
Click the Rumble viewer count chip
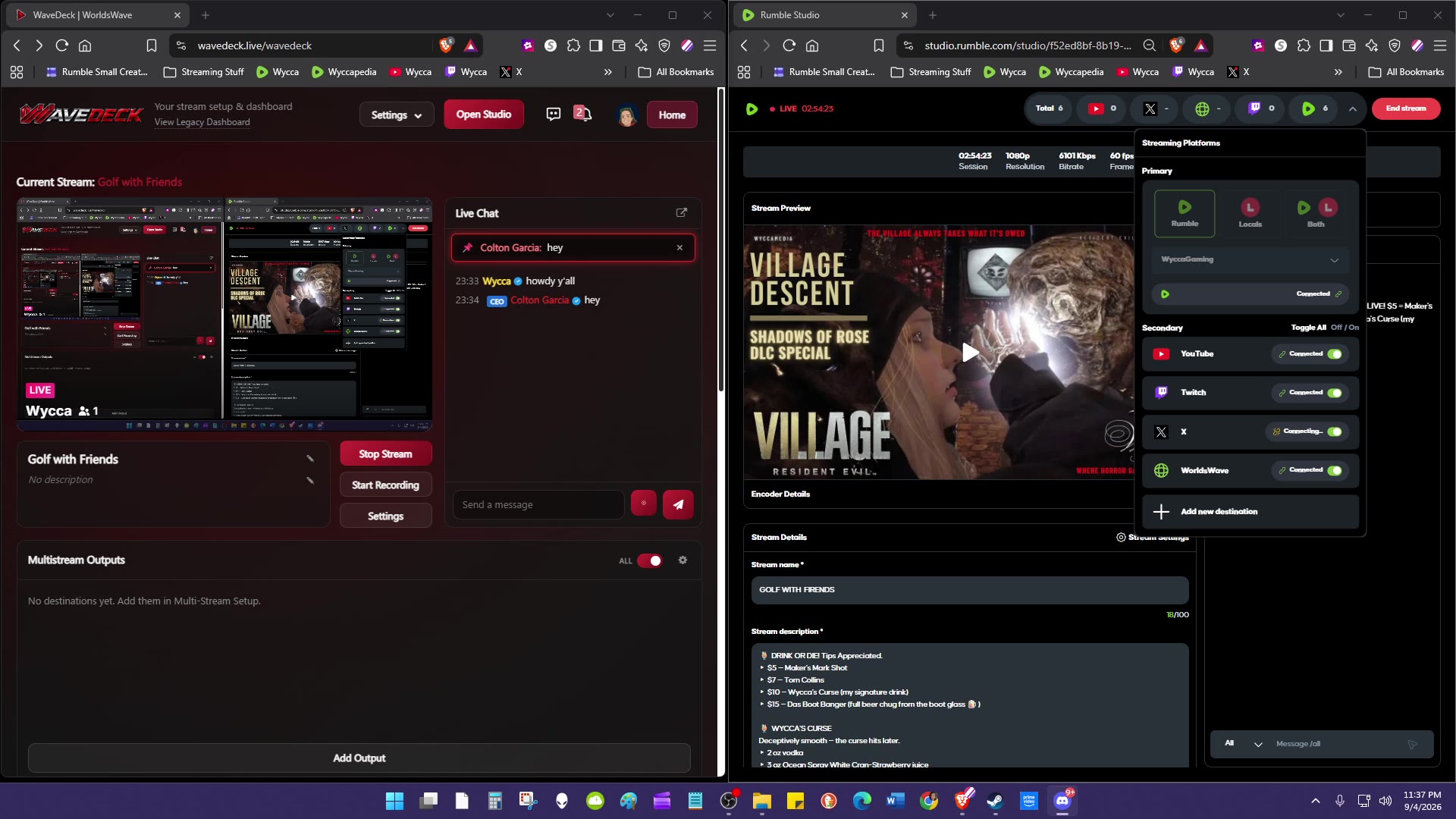1314,108
